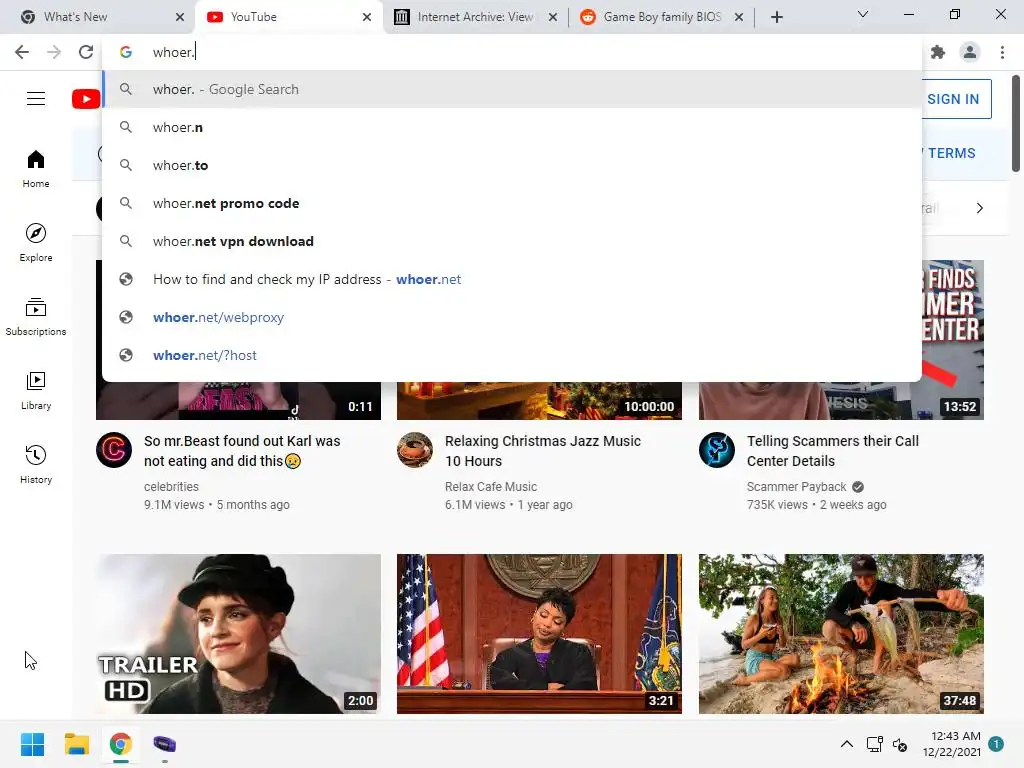Close the What's New tab
The height and width of the screenshot is (768, 1024).
click(180, 17)
